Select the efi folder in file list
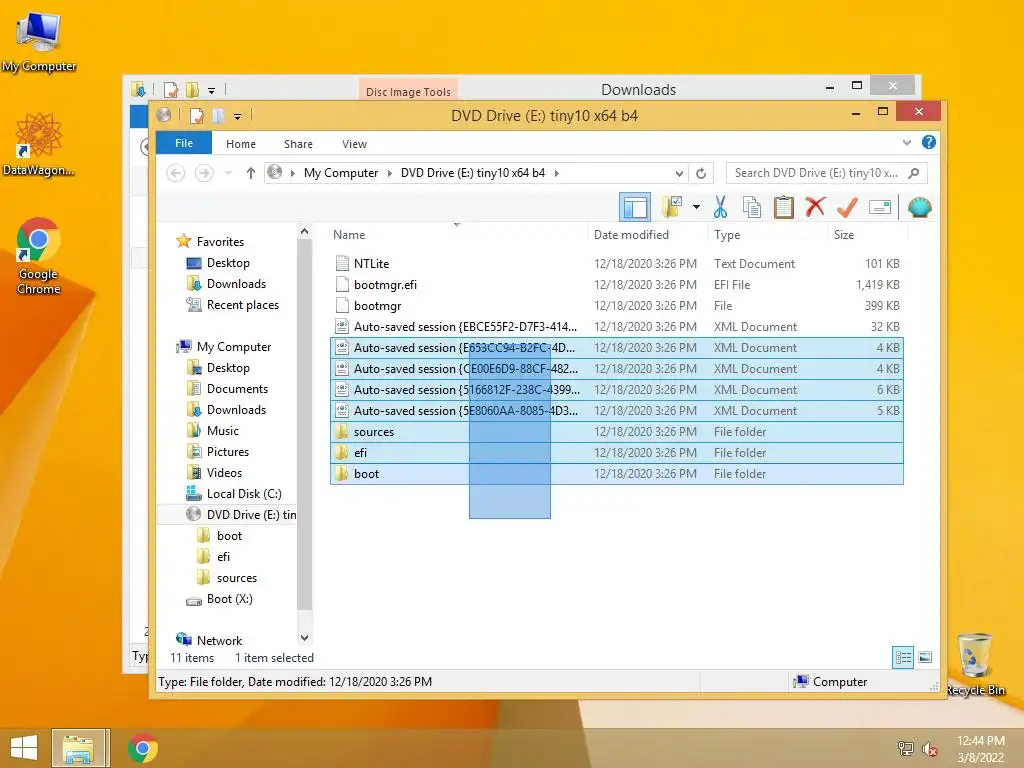This screenshot has width=1024, height=768. (617, 453)
